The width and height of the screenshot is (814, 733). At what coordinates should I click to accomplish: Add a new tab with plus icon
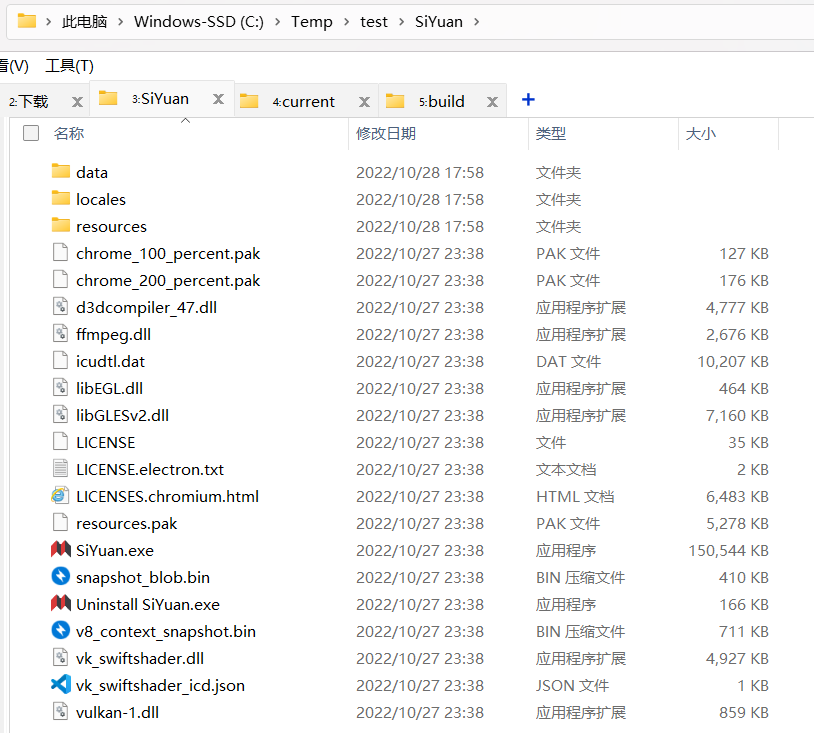pos(528,99)
